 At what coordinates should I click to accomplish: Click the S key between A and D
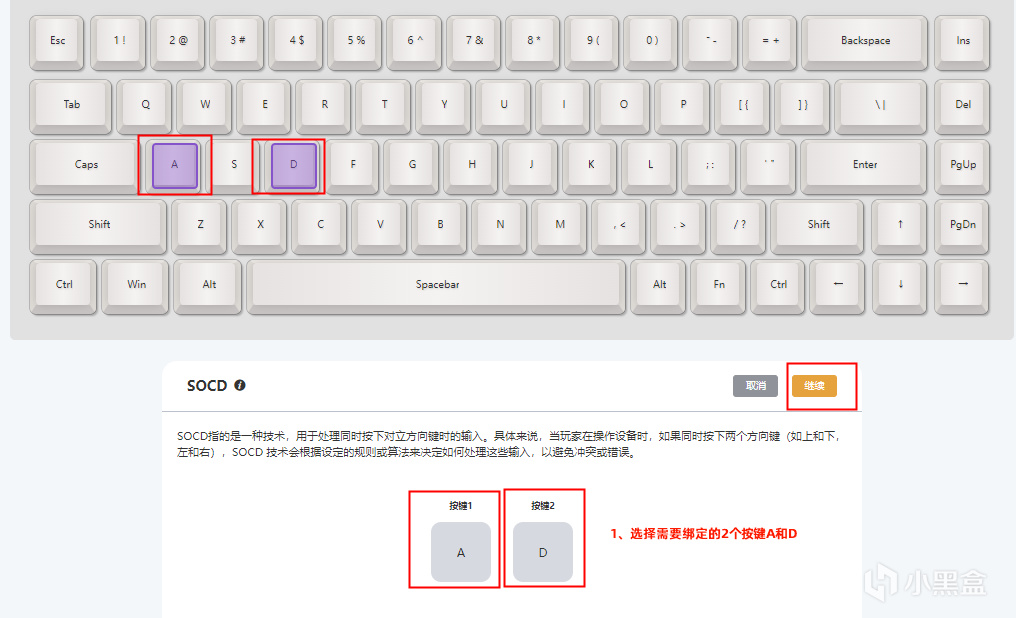[233, 166]
